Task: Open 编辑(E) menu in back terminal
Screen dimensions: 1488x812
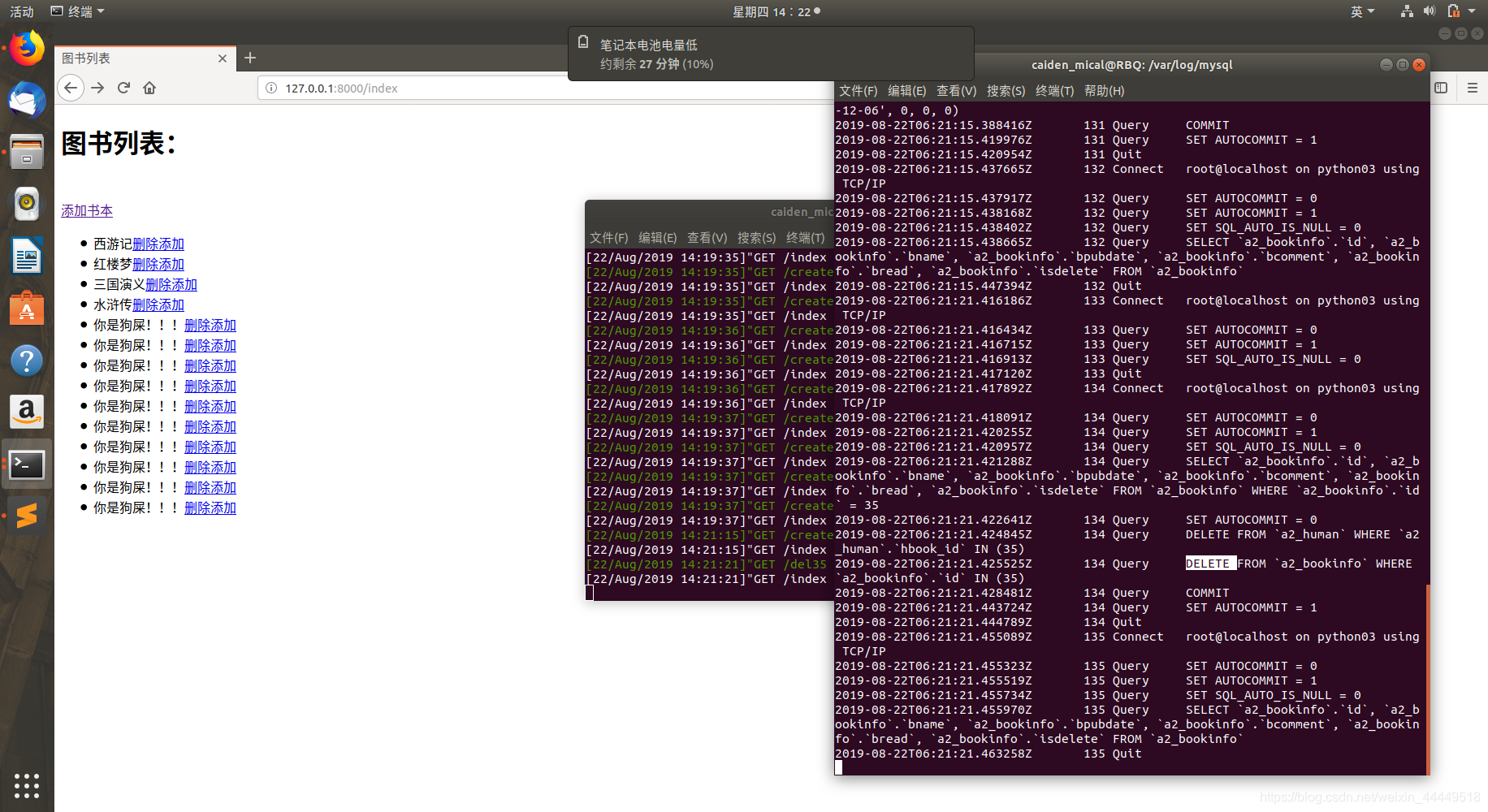Action: point(657,238)
